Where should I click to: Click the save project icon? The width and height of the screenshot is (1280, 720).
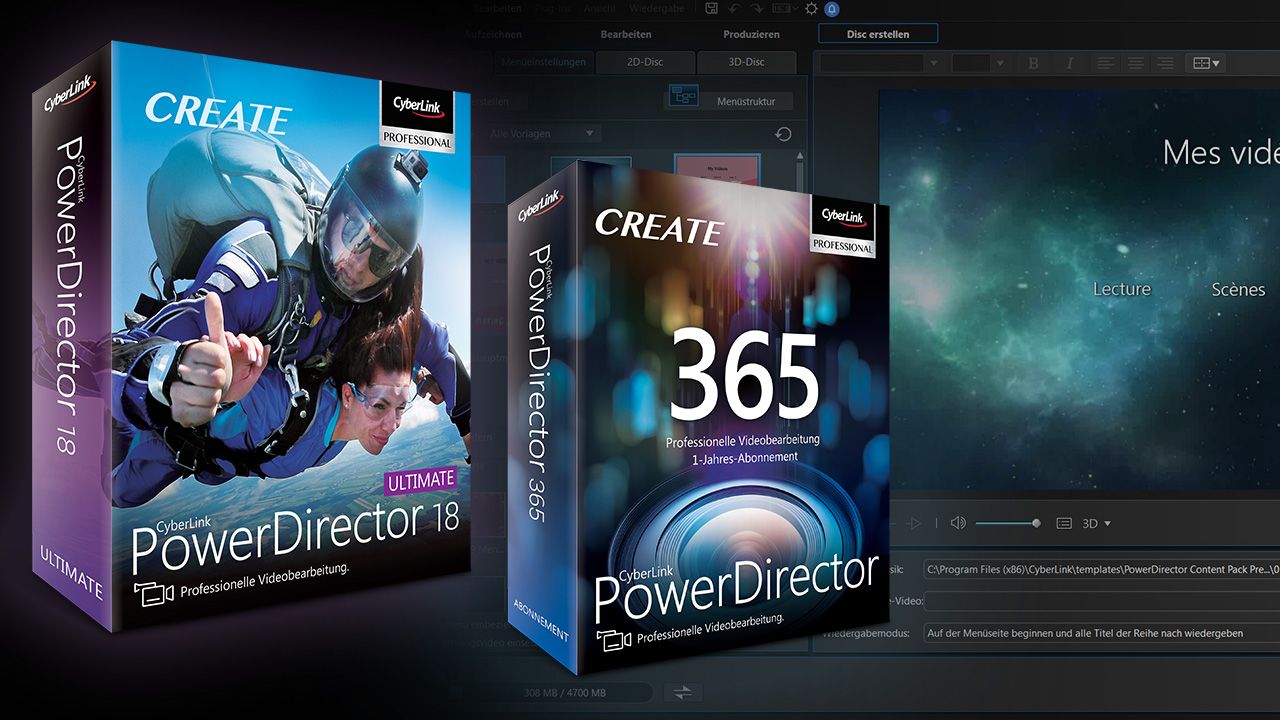click(711, 9)
